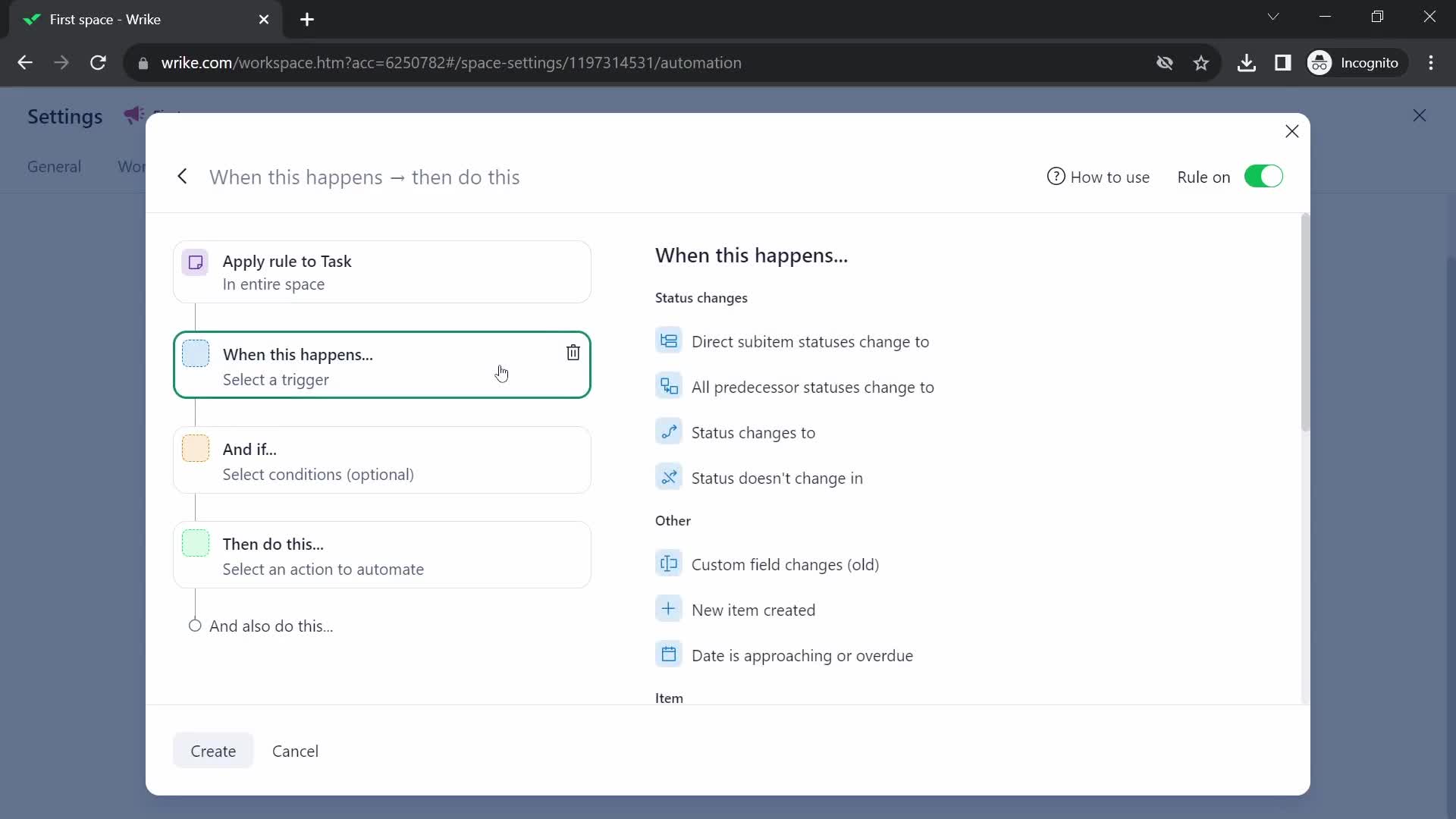
Task: Click the delete trigger trash icon
Action: coord(575,353)
